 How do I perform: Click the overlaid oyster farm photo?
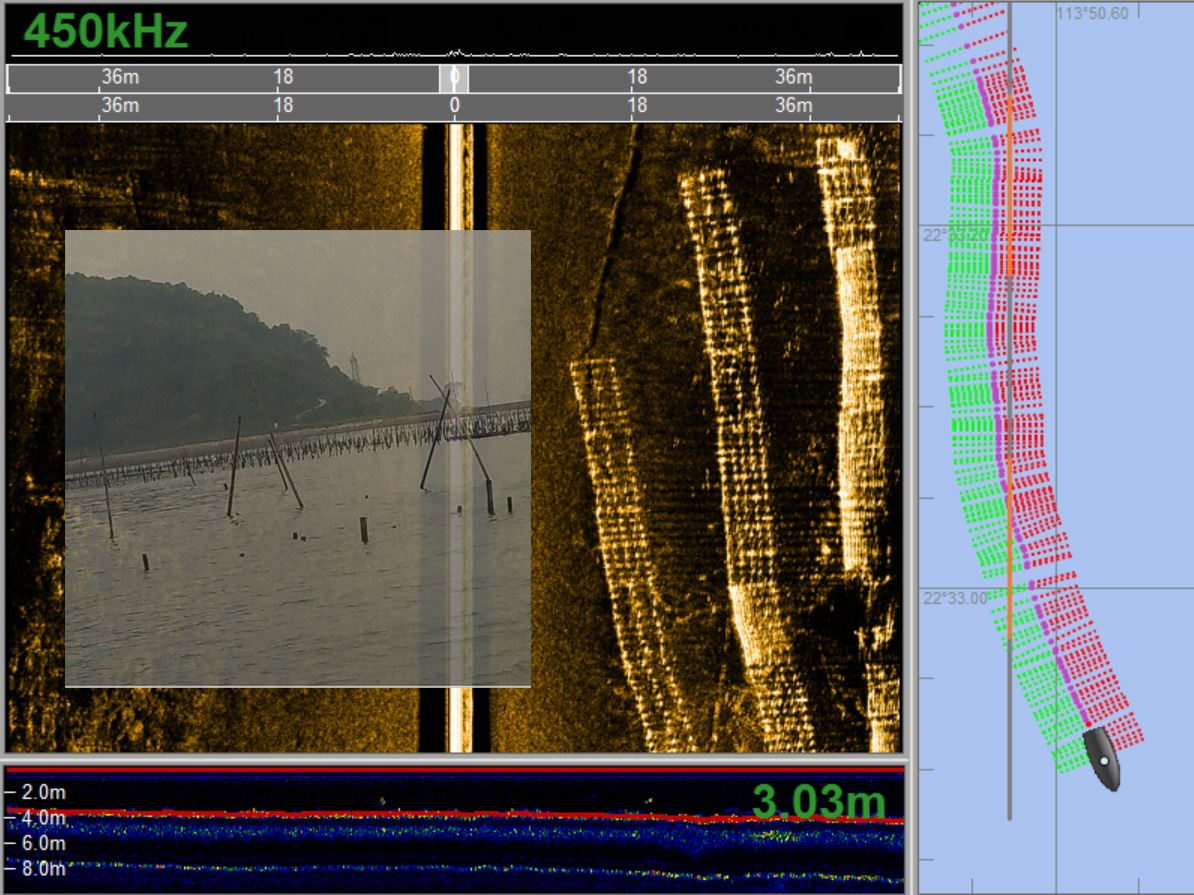pos(297,458)
